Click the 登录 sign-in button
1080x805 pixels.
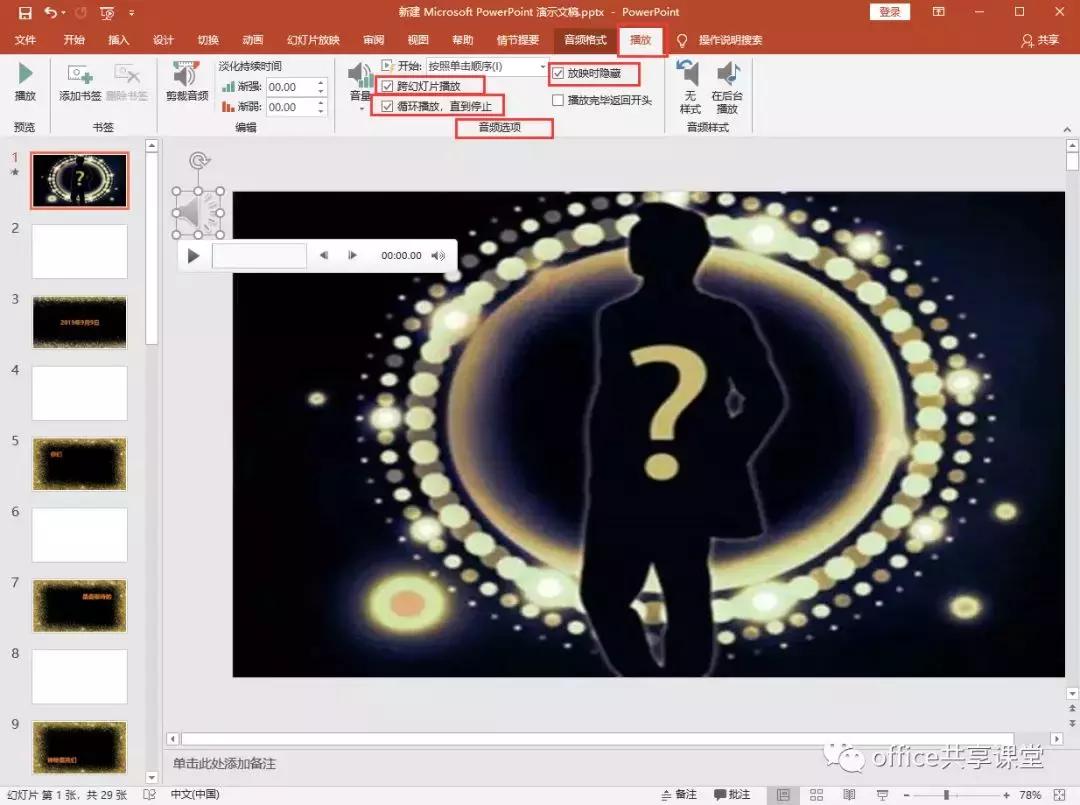890,12
